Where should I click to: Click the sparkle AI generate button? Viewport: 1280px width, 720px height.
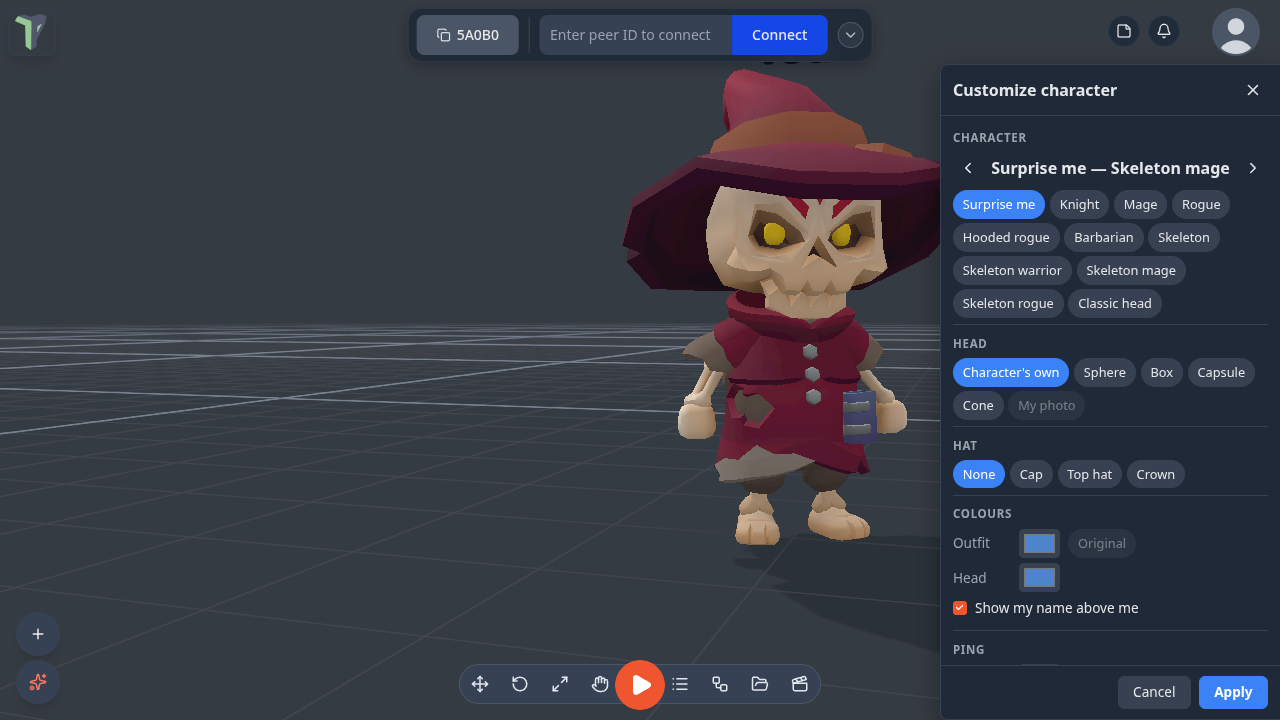[x=38, y=682]
